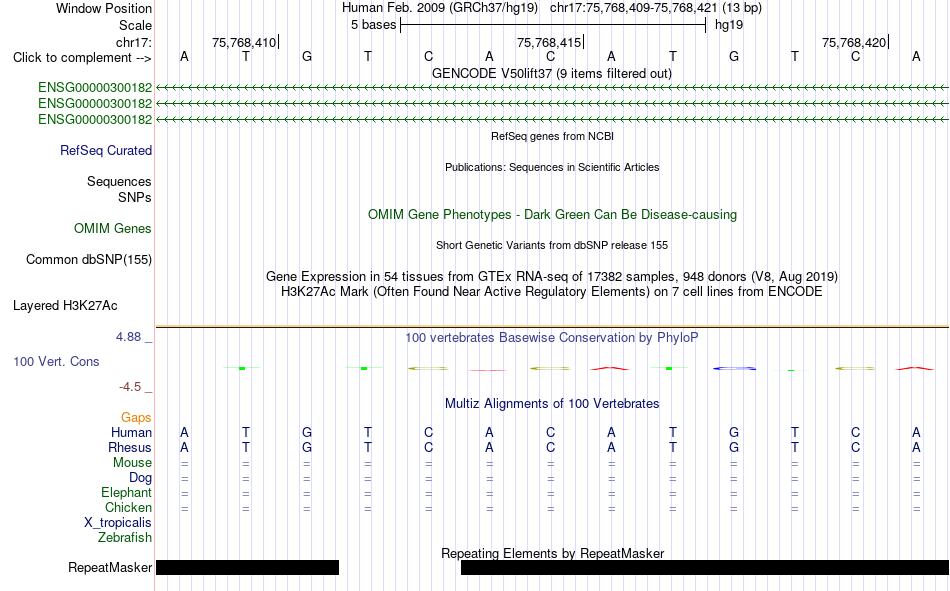Click the GTEx Gene Expression track title

(x=552, y=276)
